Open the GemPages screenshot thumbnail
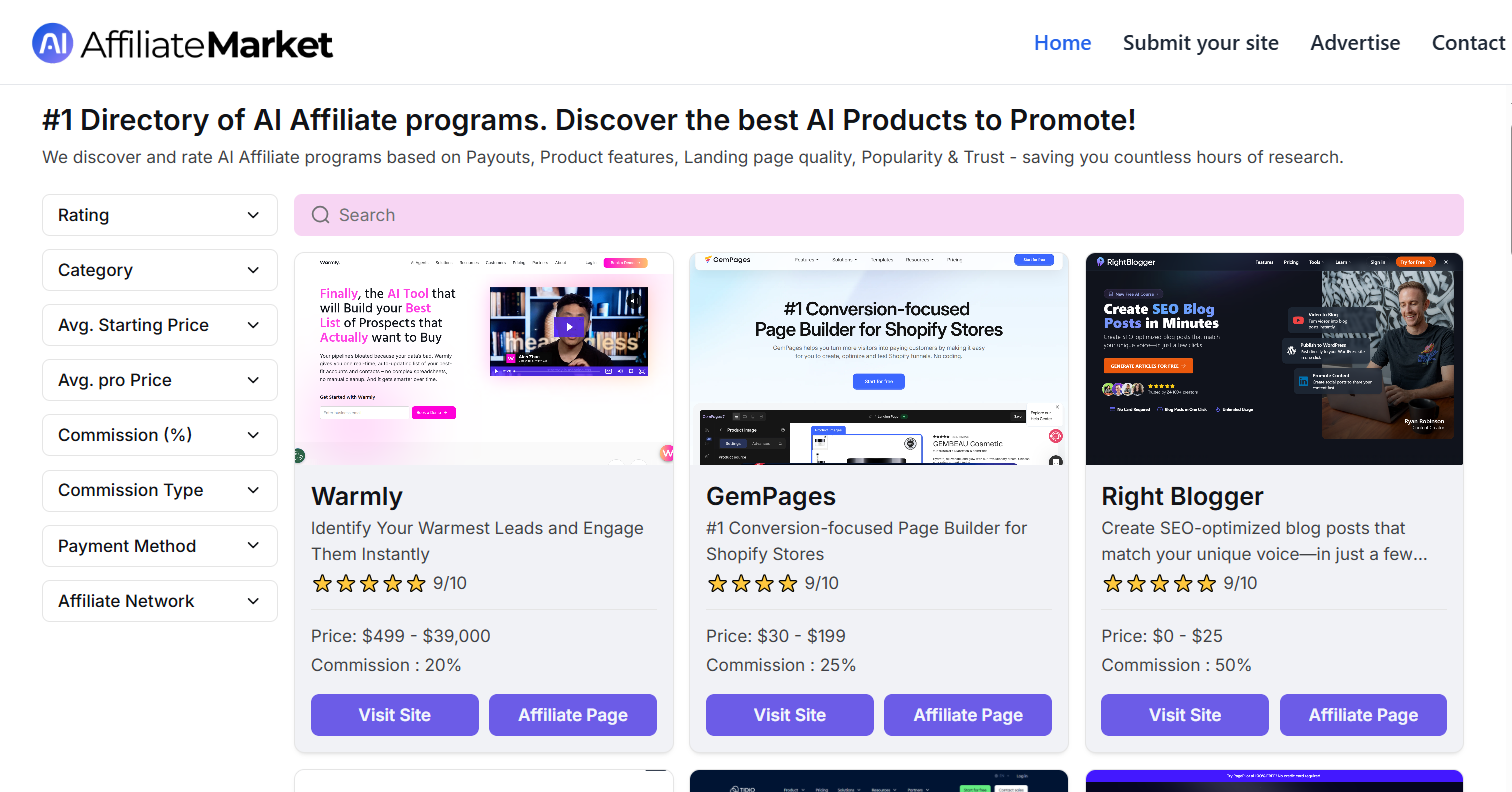This screenshot has width=1512, height=792. [878, 358]
